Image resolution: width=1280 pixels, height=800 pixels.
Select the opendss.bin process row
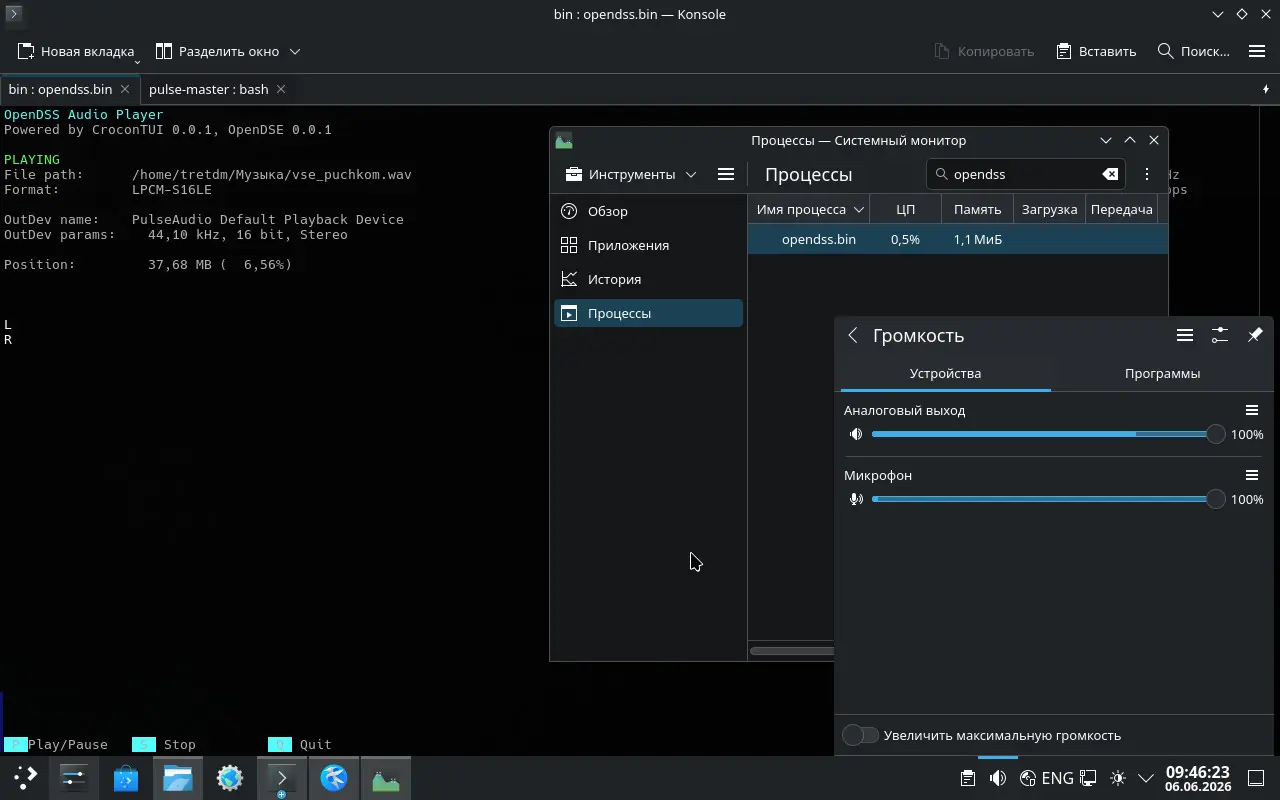pyautogui.click(x=958, y=239)
